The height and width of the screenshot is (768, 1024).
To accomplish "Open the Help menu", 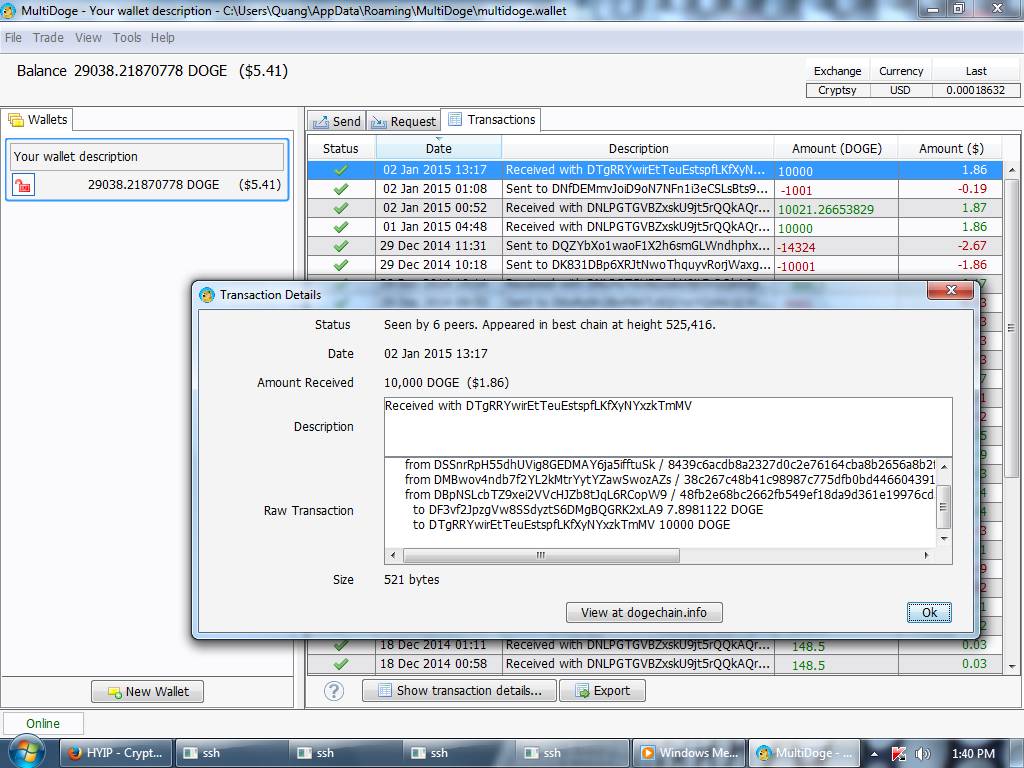I will coord(163,38).
